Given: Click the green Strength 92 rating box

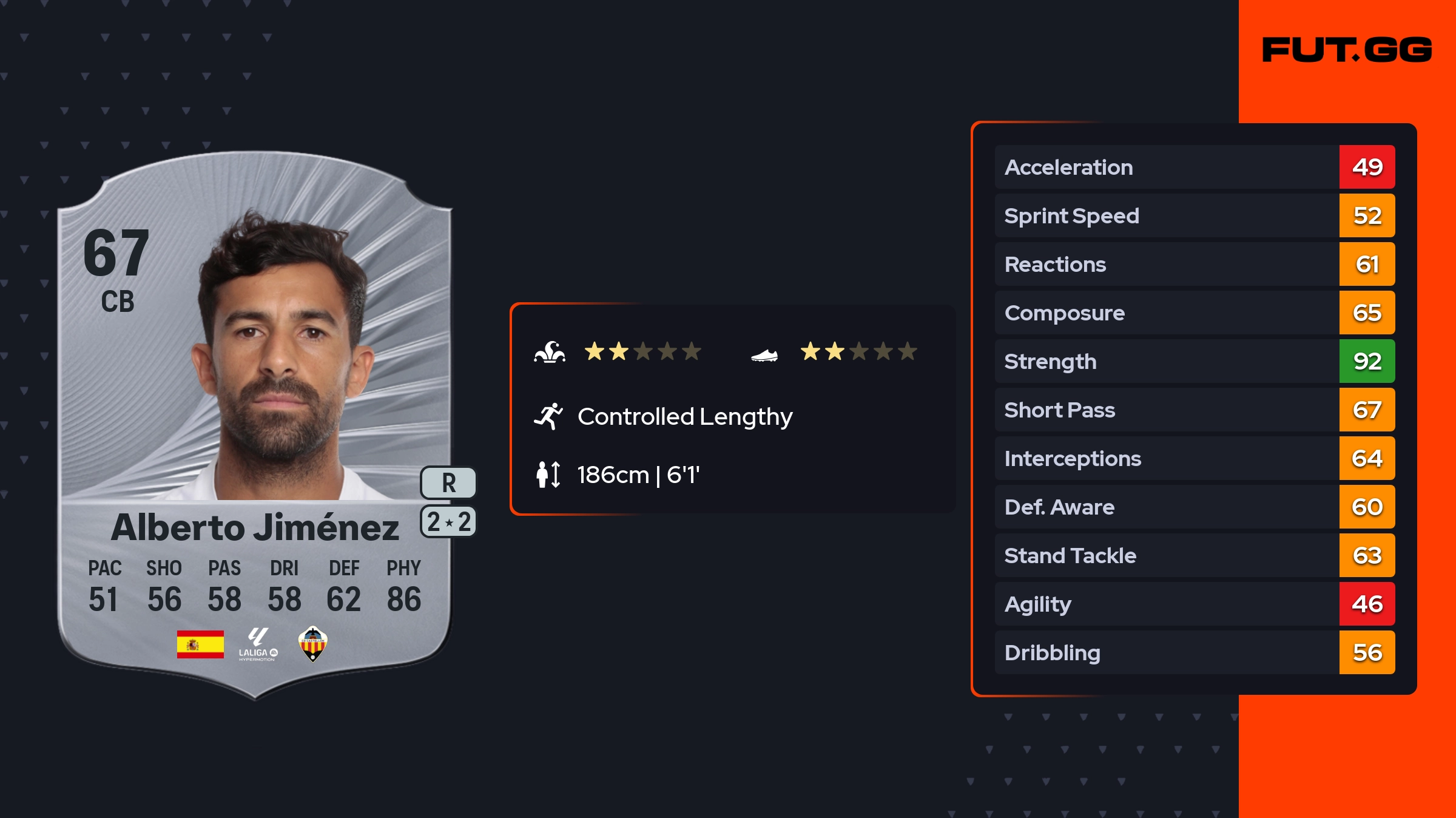Looking at the screenshot, I should click(1367, 362).
